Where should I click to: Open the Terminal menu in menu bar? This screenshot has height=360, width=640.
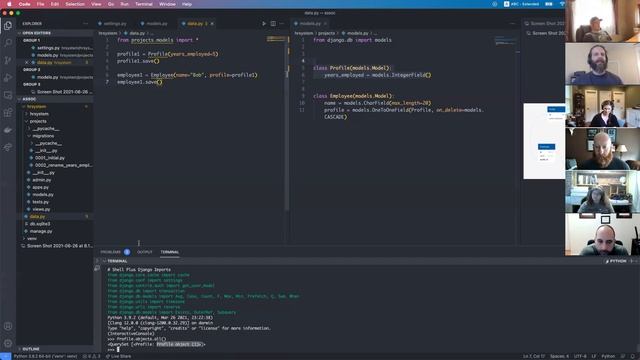tap(144, 4)
